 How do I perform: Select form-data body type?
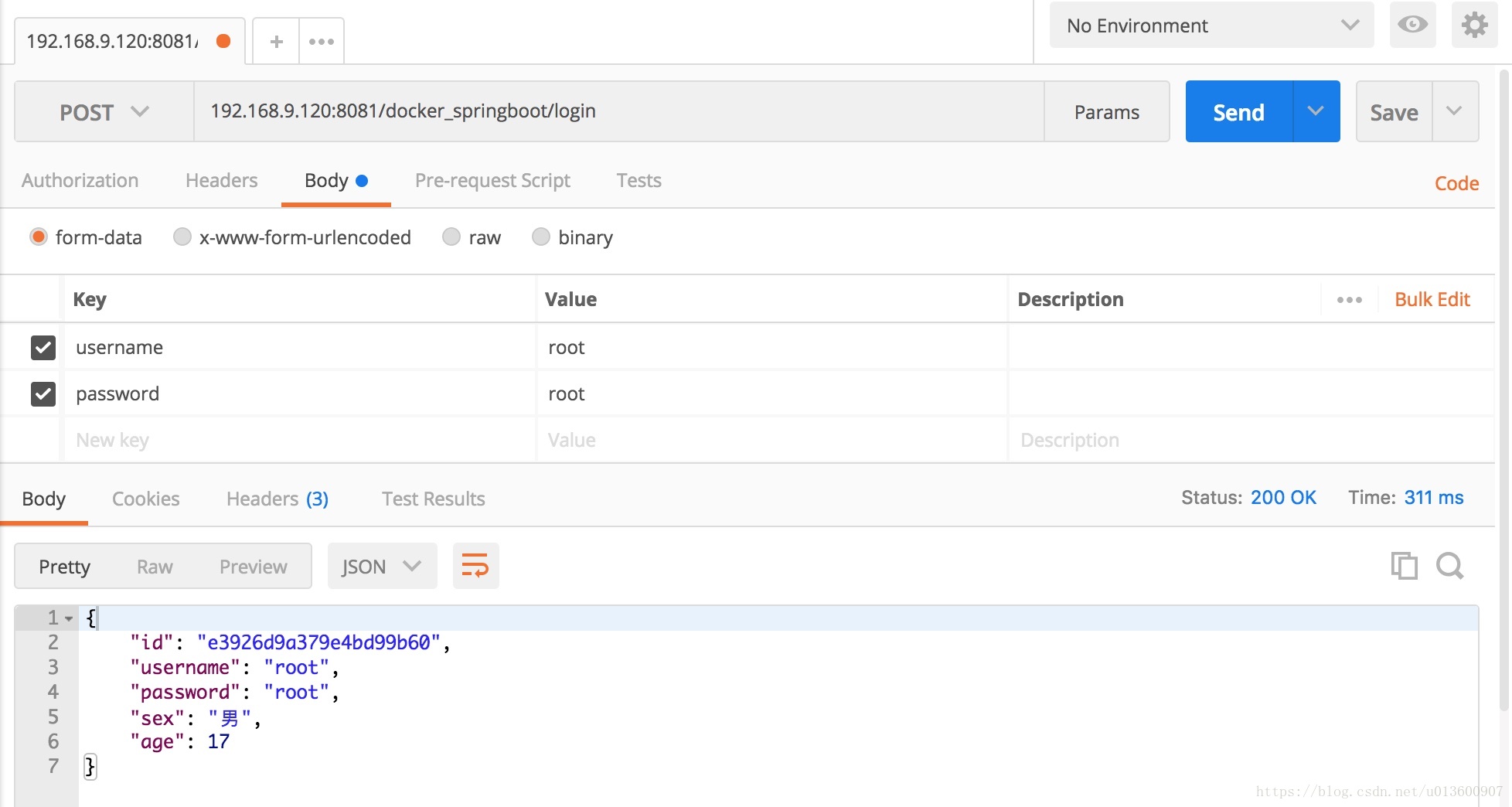point(39,237)
